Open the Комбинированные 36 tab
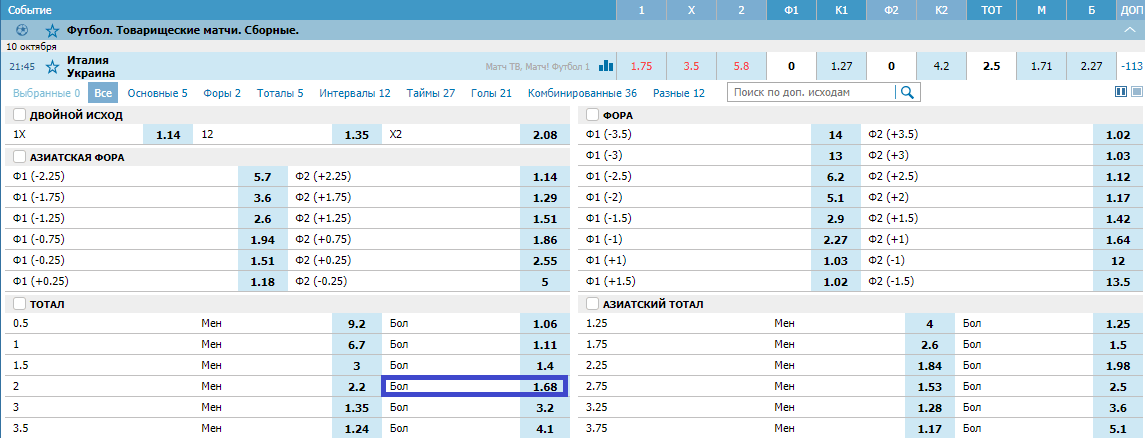The height and width of the screenshot is (438, 1145). coord(583,93)
